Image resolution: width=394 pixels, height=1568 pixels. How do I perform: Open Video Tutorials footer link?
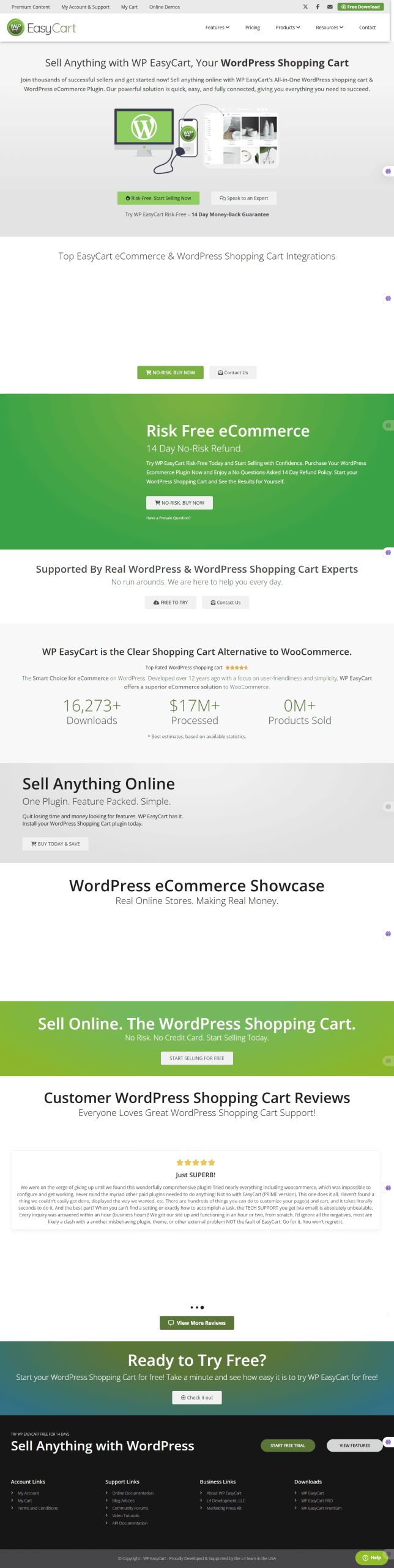click(x=125, y=1516)
